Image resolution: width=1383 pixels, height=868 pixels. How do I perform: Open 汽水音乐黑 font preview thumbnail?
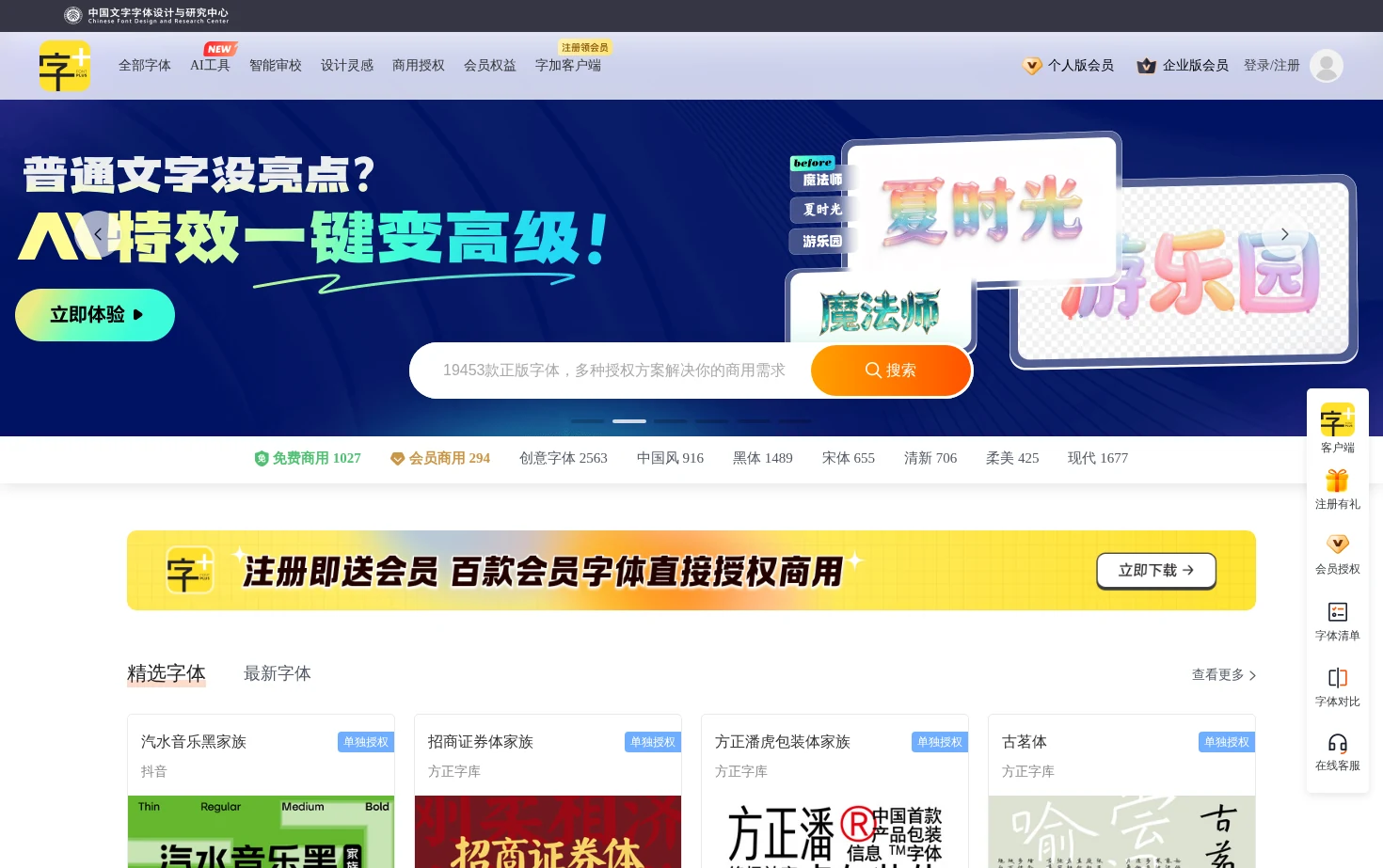pyautogui.click(x=261, y=832)
